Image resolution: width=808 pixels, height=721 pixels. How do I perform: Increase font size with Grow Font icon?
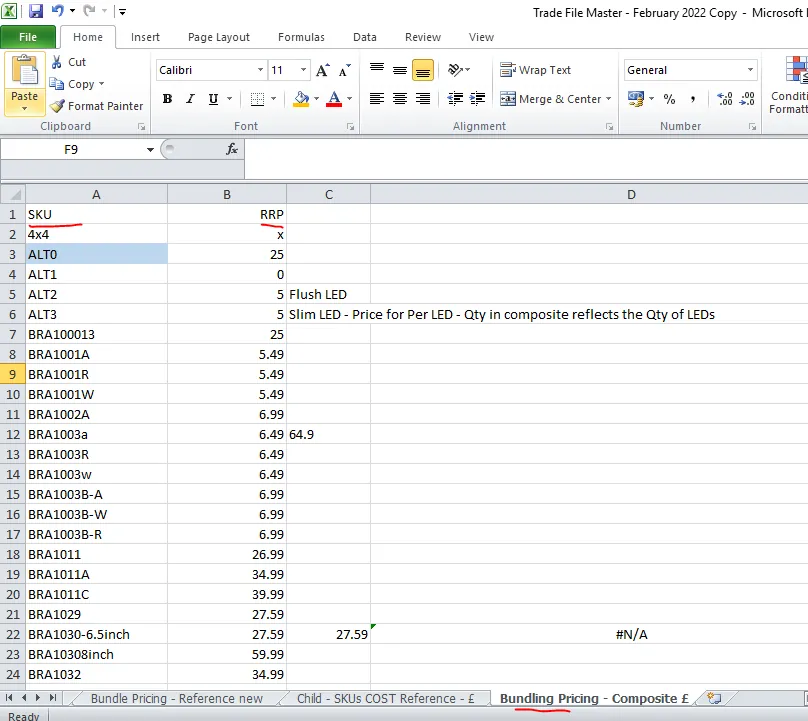tap(323, 70)
